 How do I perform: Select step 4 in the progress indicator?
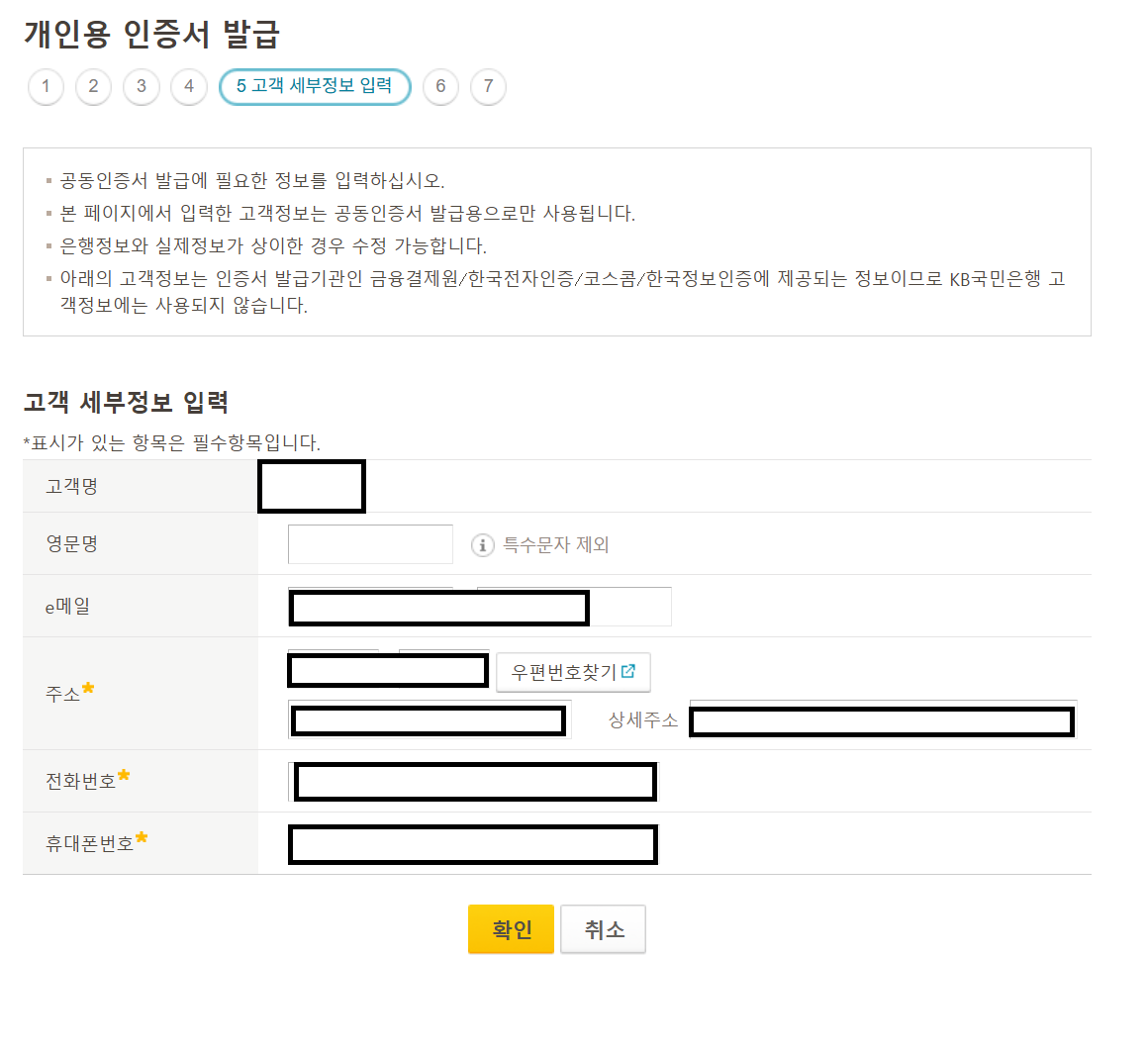188,87
